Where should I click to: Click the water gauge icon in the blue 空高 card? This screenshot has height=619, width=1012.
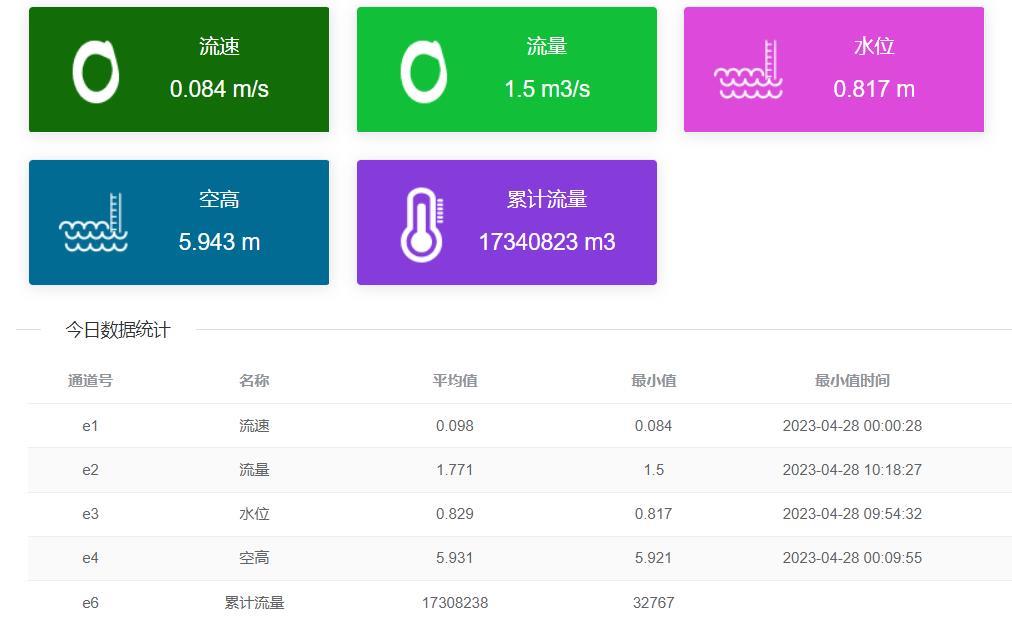pyautogui.click(x=94, y=223)
